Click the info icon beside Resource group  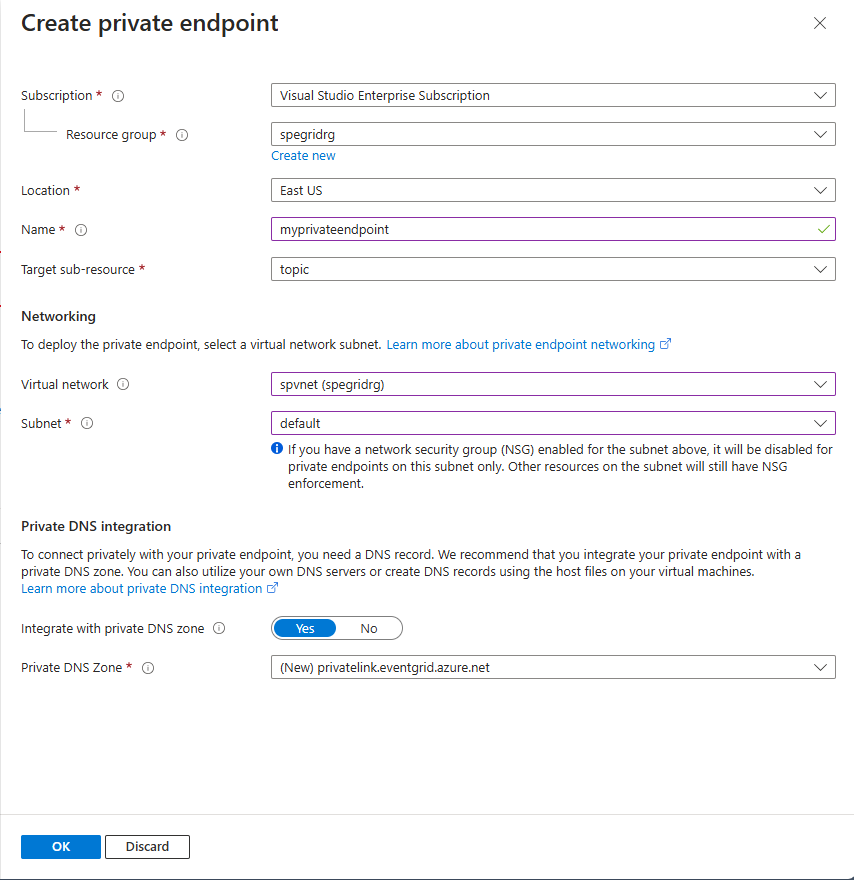pos(182,135)
